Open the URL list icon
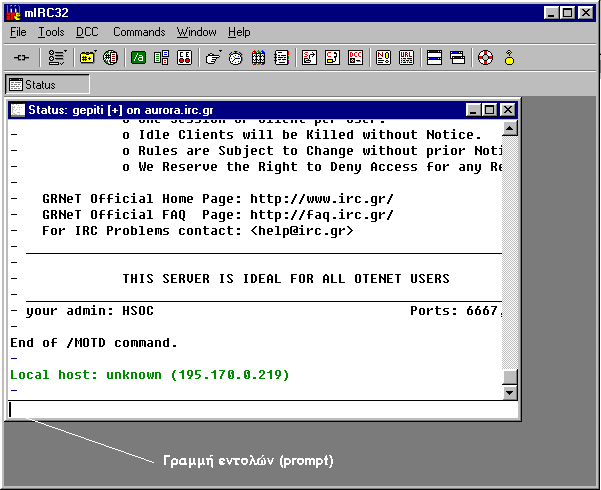Screen dimensions: 601x490 [x=406, y=58]
